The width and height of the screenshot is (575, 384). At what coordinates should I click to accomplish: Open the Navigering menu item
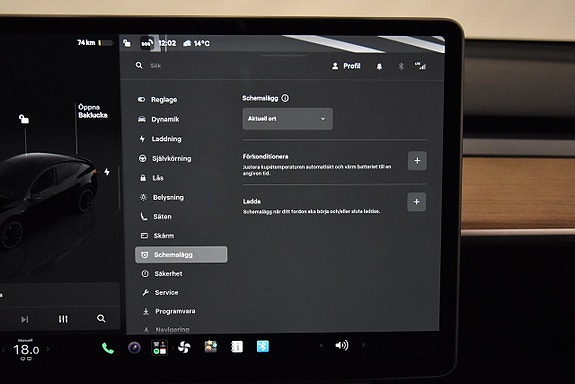tap(166, 329)
